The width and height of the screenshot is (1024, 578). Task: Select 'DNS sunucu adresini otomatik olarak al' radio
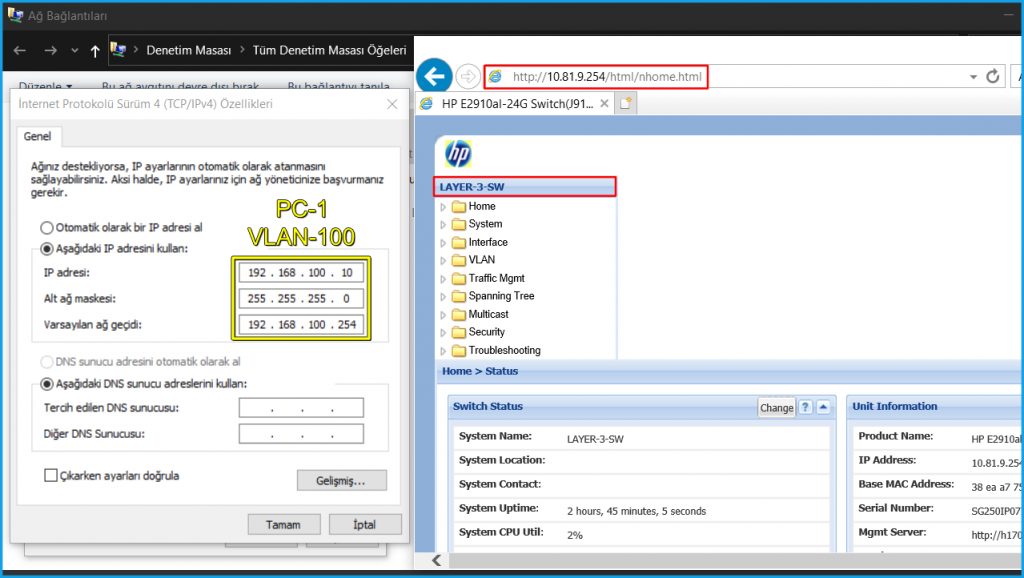click(46, 362)
